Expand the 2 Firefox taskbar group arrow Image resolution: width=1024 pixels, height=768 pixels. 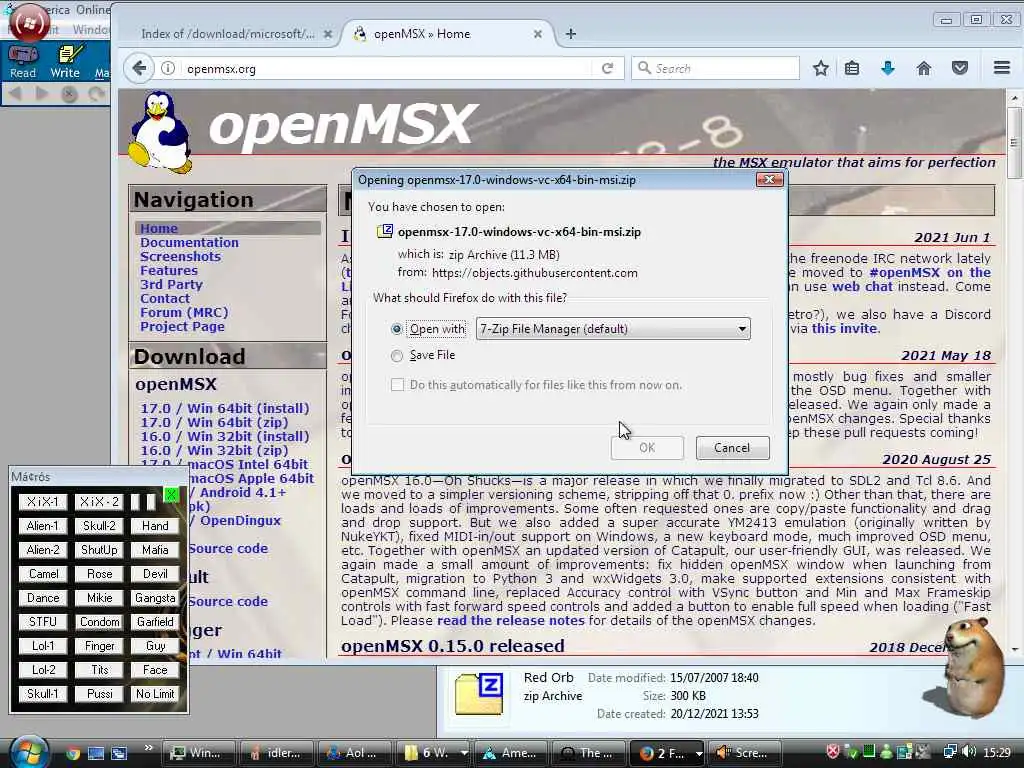698,753
